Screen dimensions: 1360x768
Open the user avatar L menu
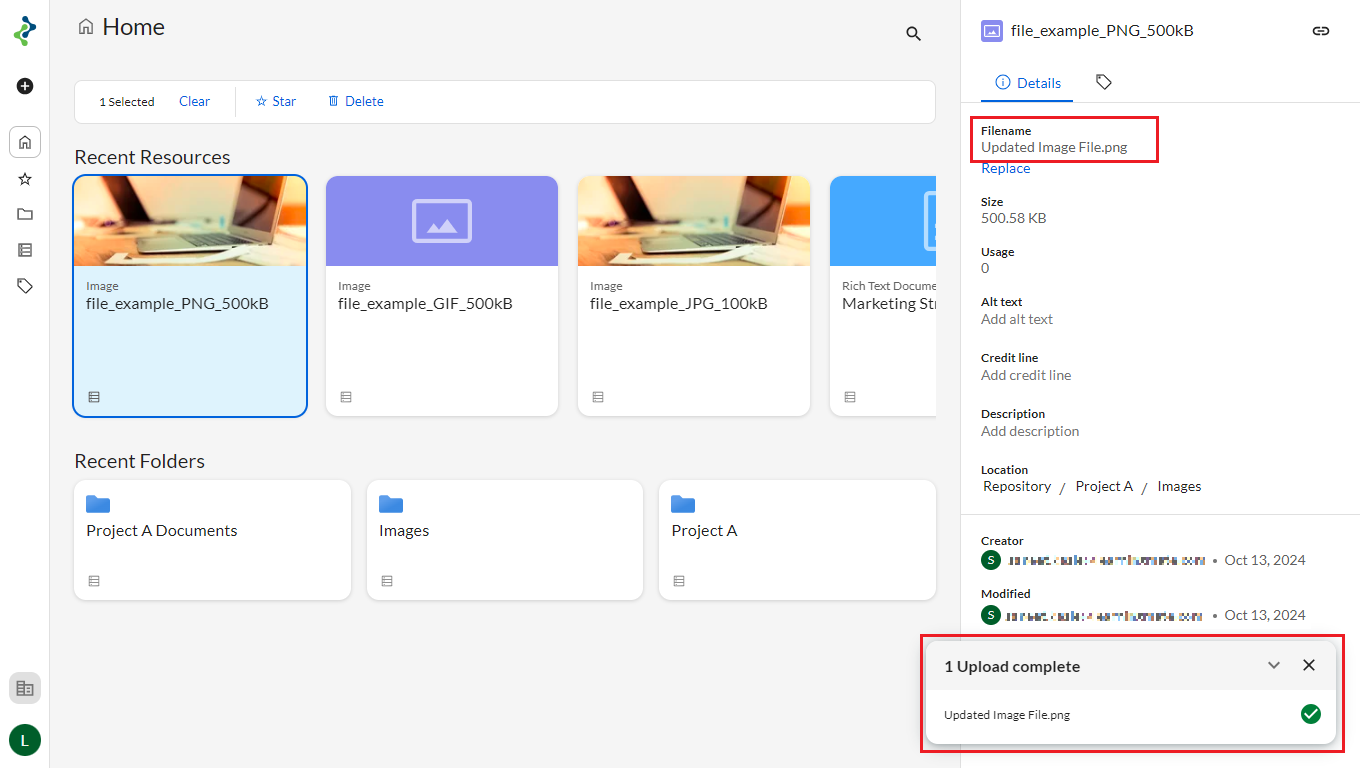coord(25,740)
